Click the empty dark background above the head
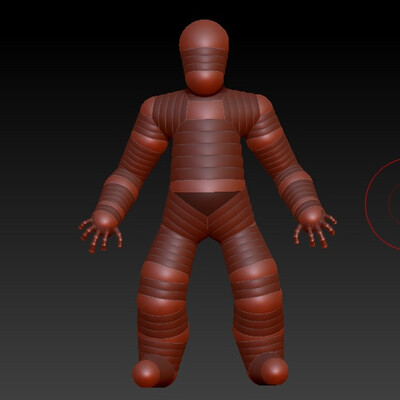This screenshot has width=400, height=400. pyautogui.click(x=204, y=9)
